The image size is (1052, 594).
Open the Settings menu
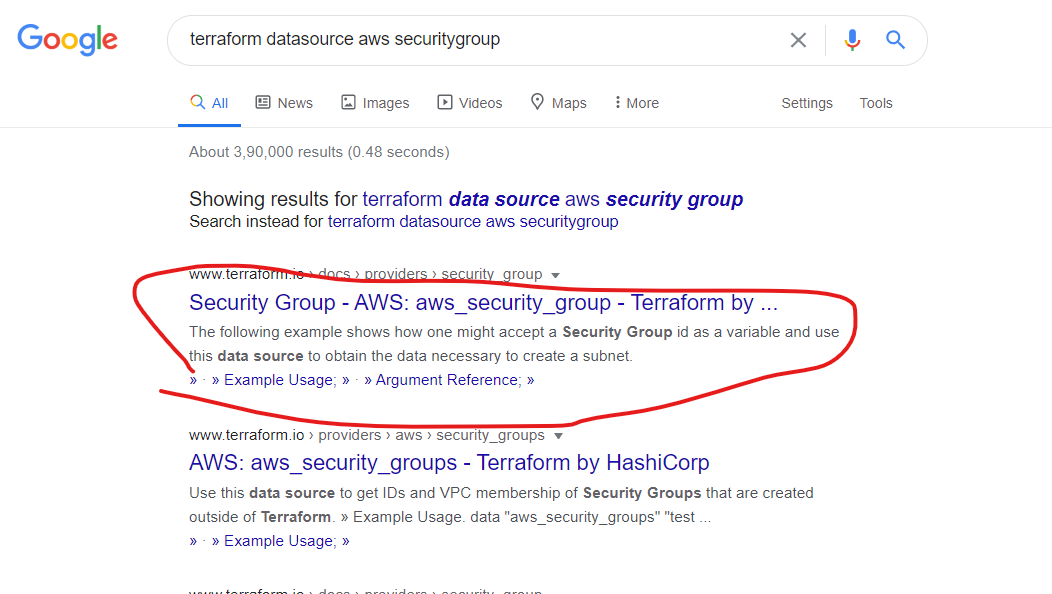click(807, 103)
